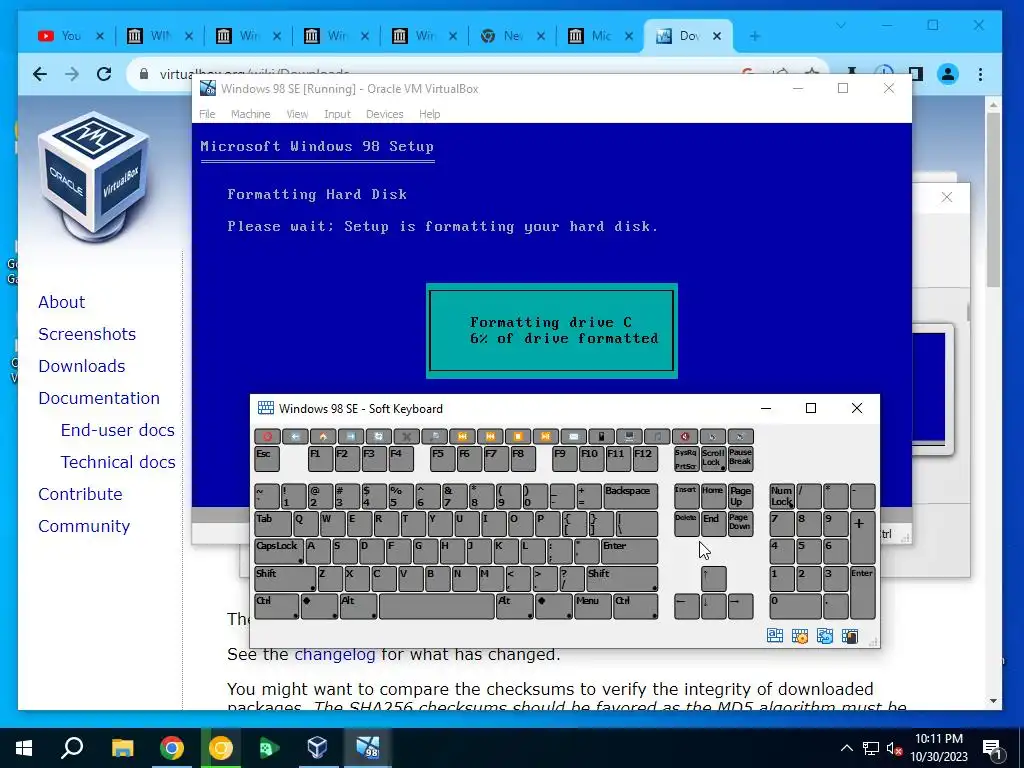Expand the hidden system tray icons chevron
Image resolution: width=1024 pixels, height=768 pixels.
coord(846,748)
